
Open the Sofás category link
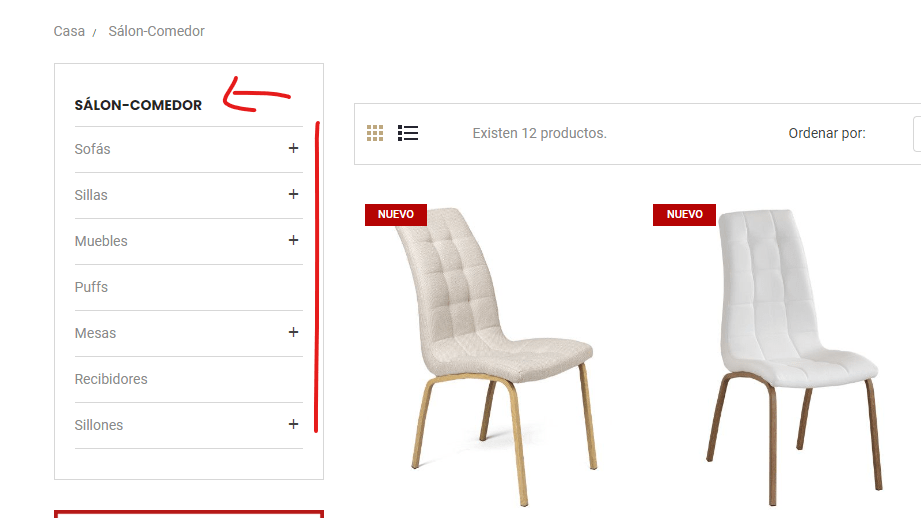[92, 149]
